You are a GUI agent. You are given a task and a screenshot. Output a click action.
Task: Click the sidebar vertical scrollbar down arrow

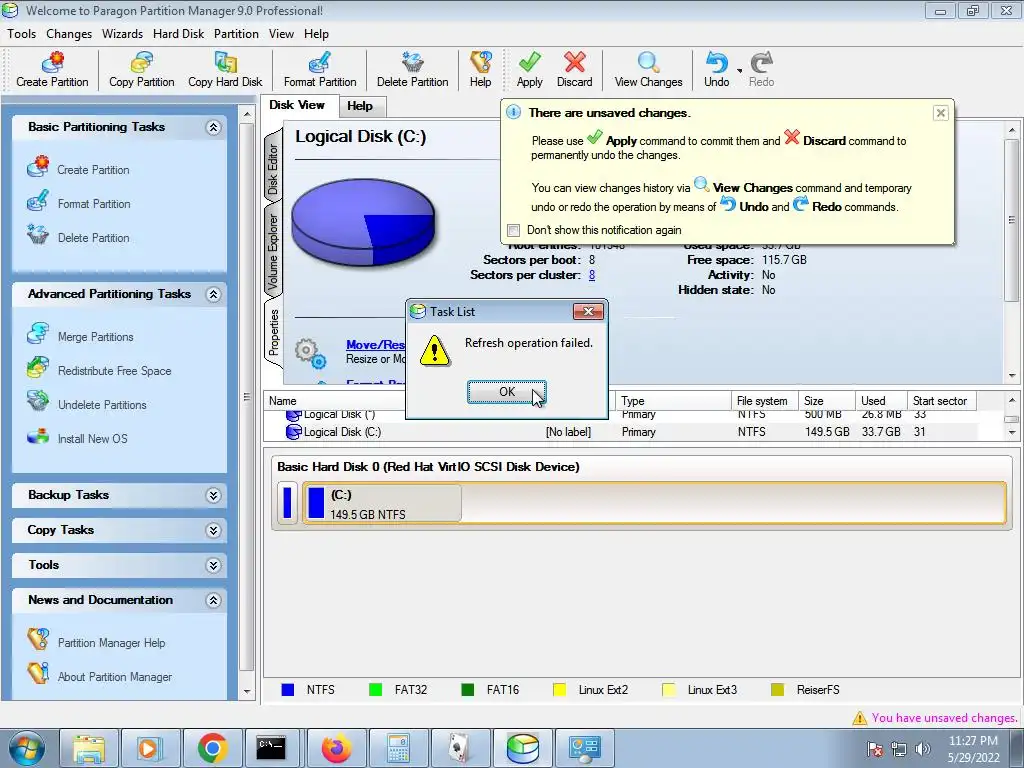247,691
